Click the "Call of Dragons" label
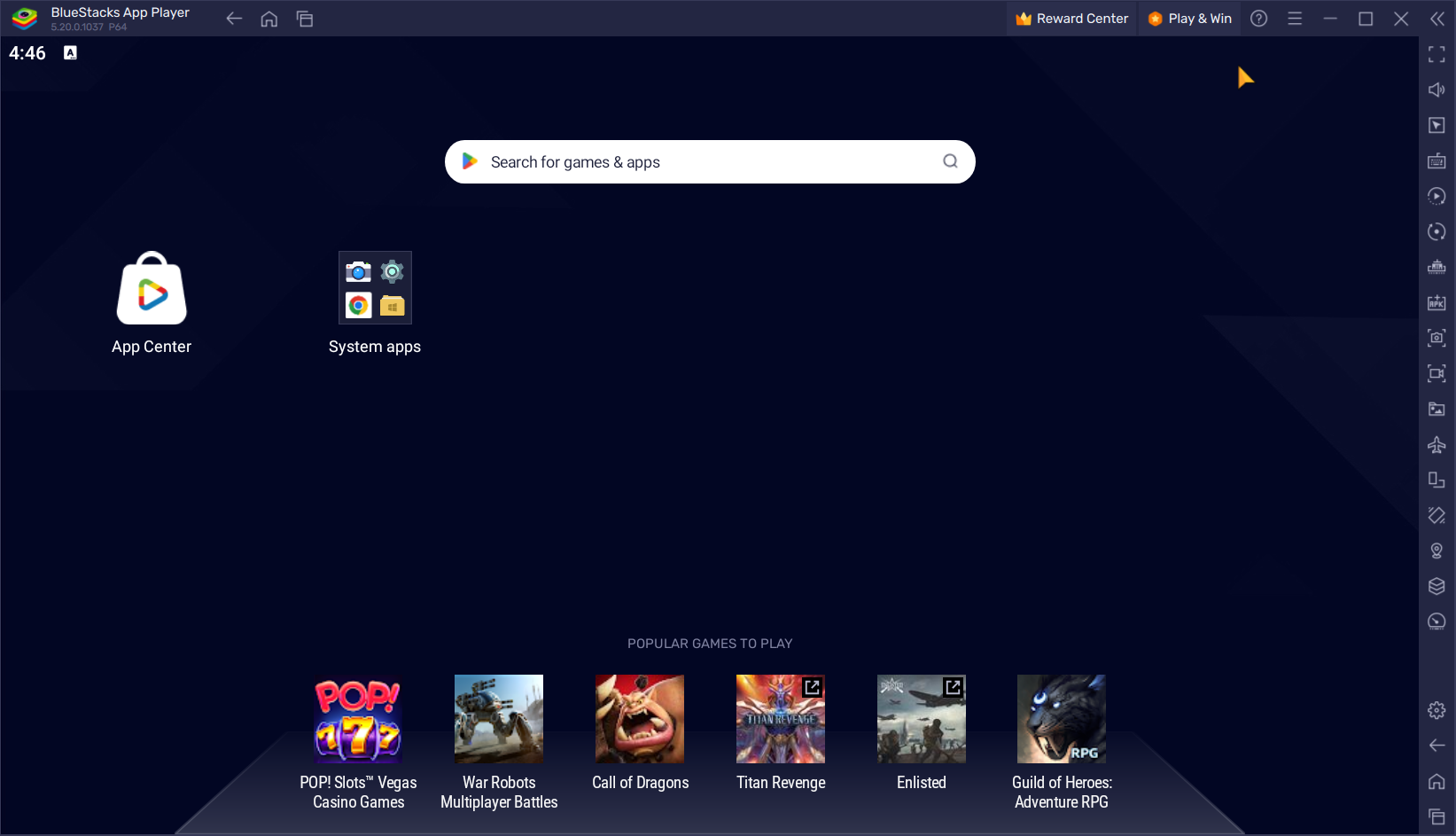This screenshot has width=1456, height=836. point(640,783)
